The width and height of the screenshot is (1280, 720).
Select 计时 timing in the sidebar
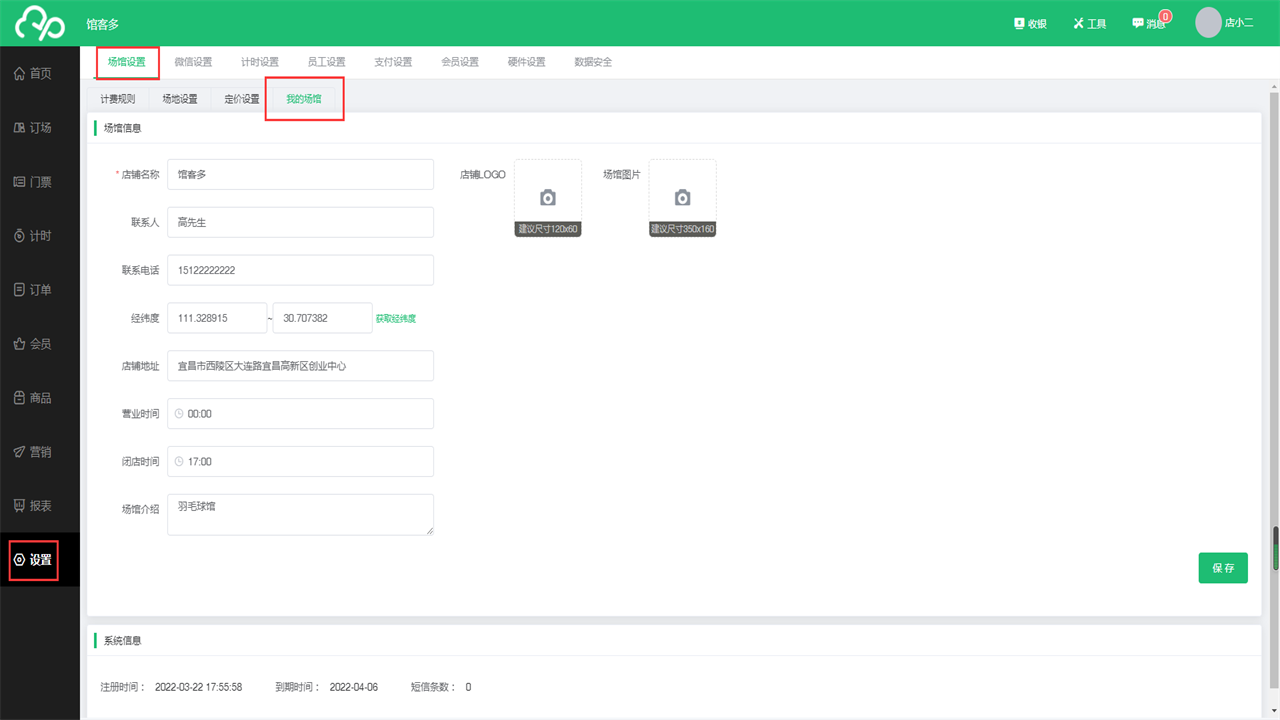pos(40,236)
